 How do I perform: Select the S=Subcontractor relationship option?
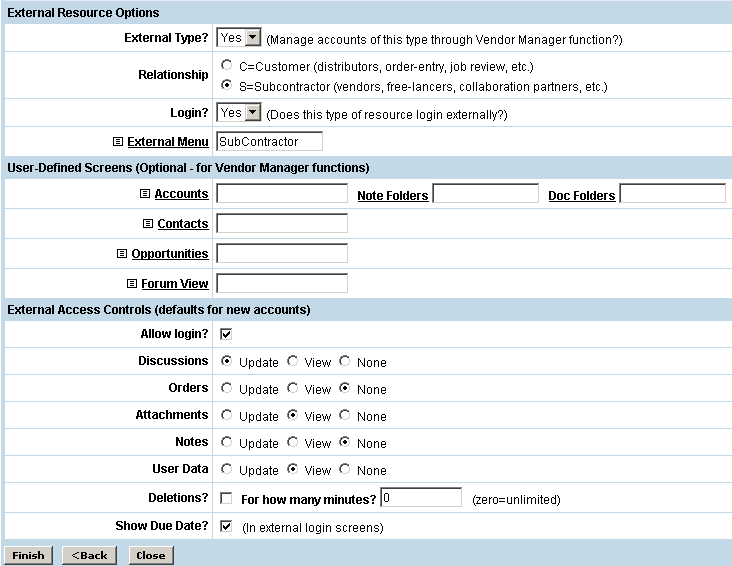tap(226, 85)
